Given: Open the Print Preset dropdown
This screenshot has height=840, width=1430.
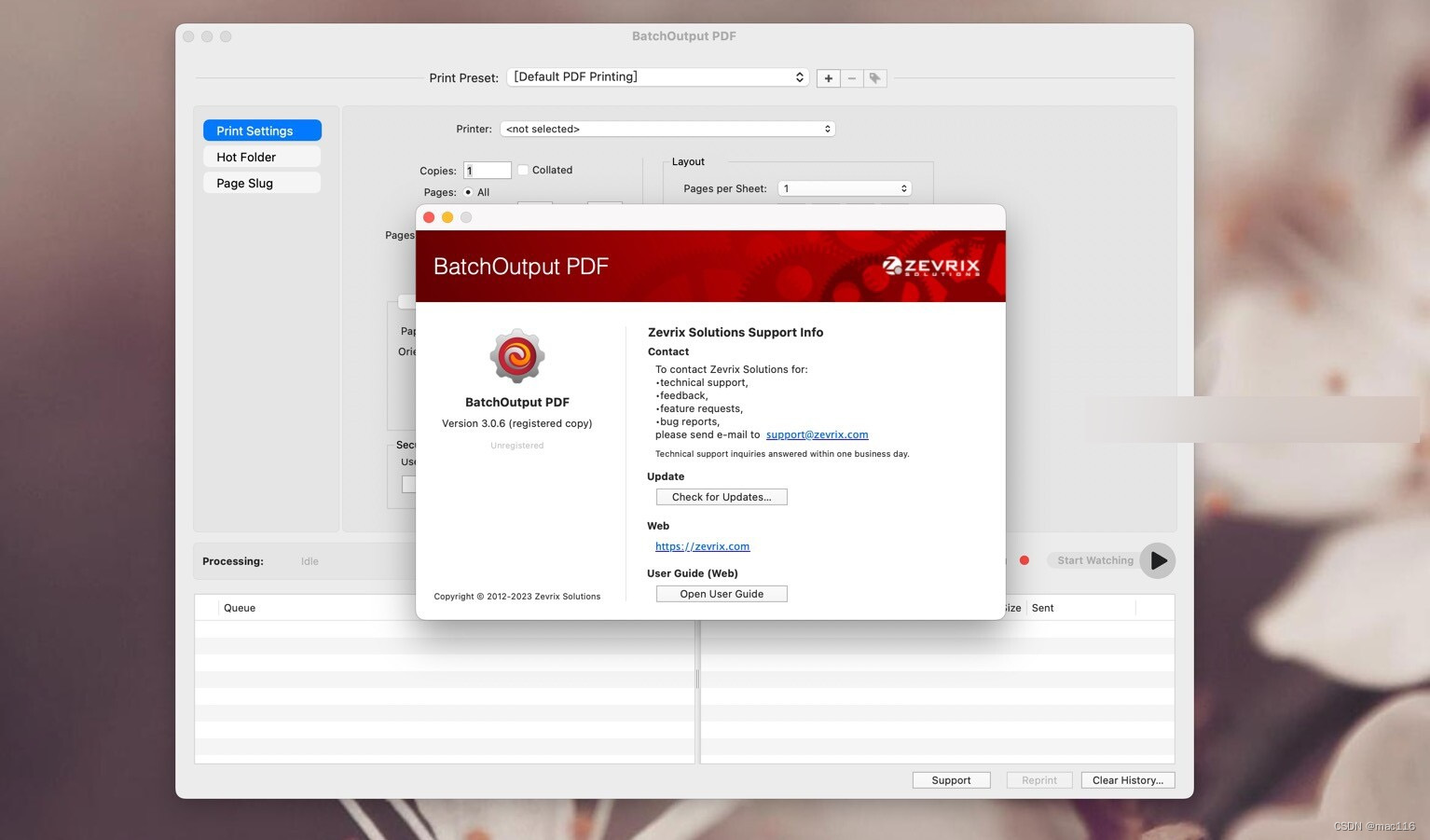Looking at the screenshot, I should tap(658, 77).
